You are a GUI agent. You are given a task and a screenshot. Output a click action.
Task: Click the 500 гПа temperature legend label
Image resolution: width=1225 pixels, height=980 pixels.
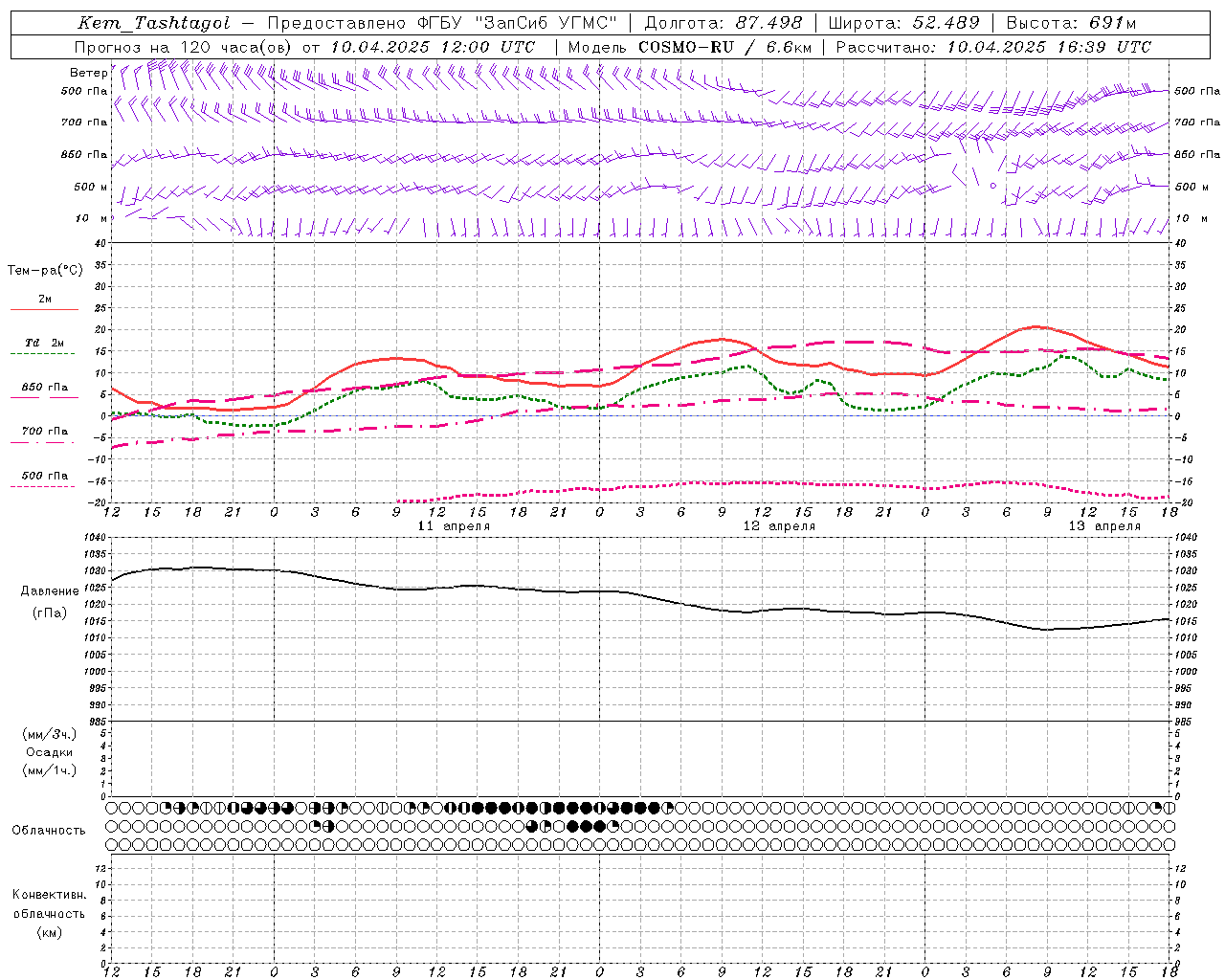point(45,476)
